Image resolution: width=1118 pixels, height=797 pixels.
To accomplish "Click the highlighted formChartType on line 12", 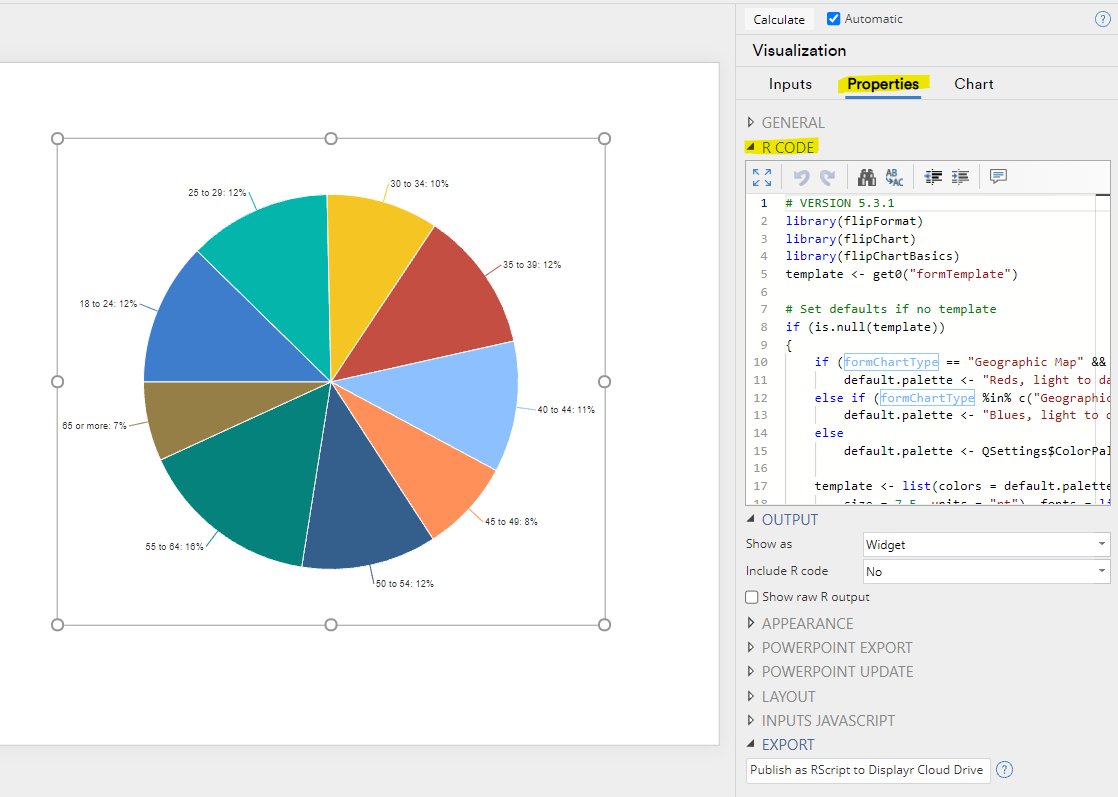I will point(927,398).
